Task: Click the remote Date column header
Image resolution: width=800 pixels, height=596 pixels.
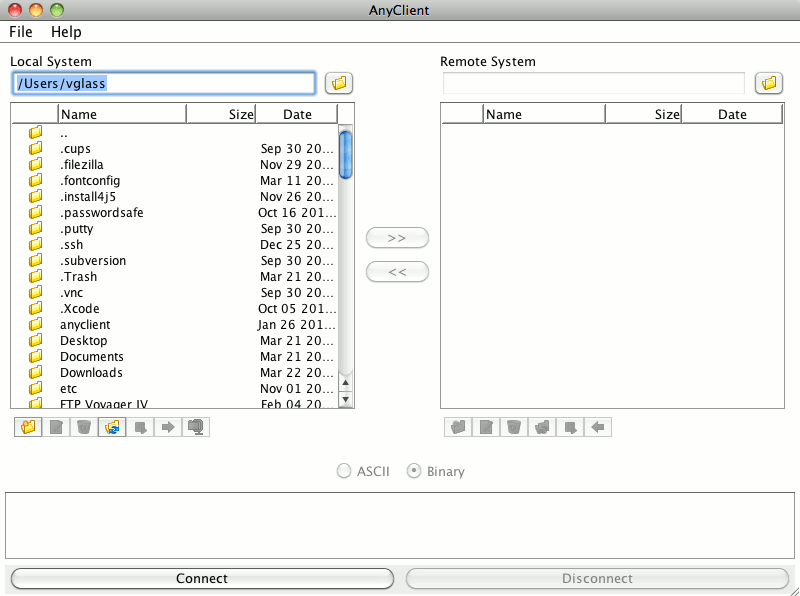Action: (732, 114)
